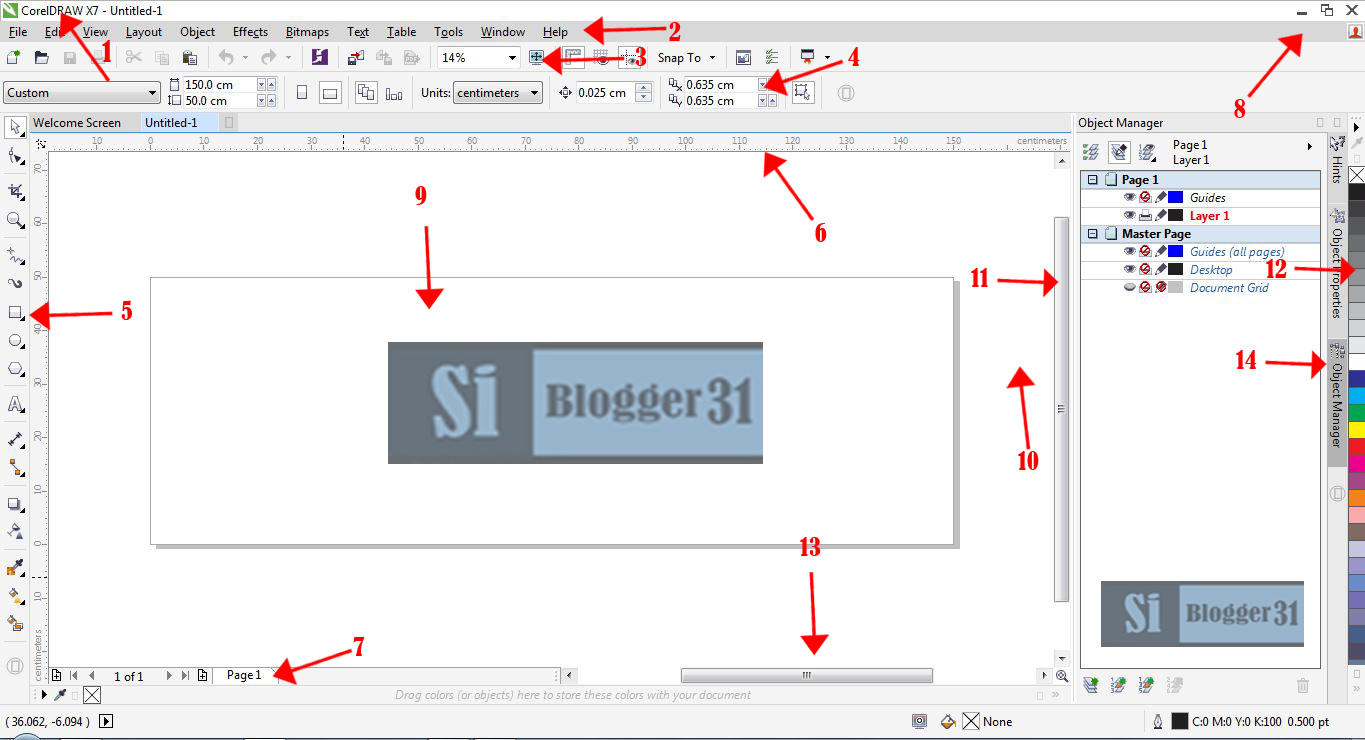Select the Color Eyedropper tool
Image resolution: width=1365 pixels, height=740 pixels.
[x=15, y=568]
